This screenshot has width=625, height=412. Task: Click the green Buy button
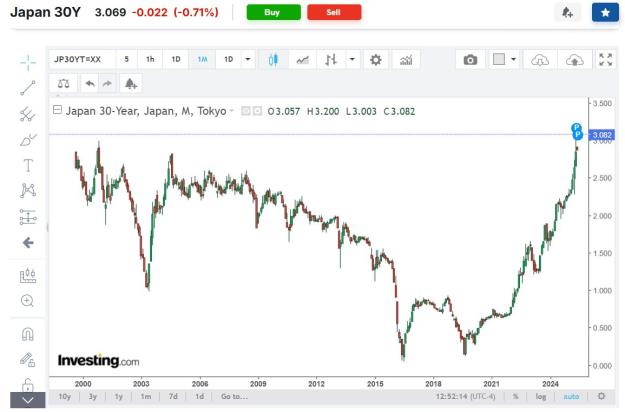pos(273,12)
